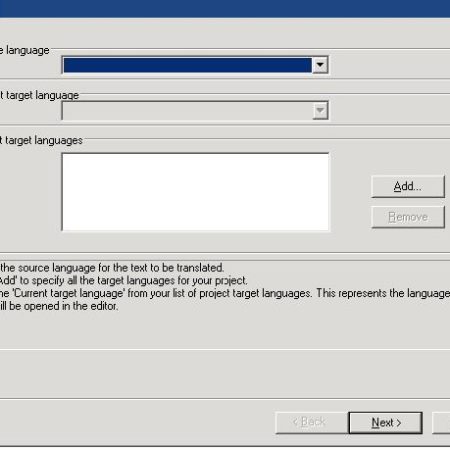
Task: Click the disabled Back button
Action: 312,423
